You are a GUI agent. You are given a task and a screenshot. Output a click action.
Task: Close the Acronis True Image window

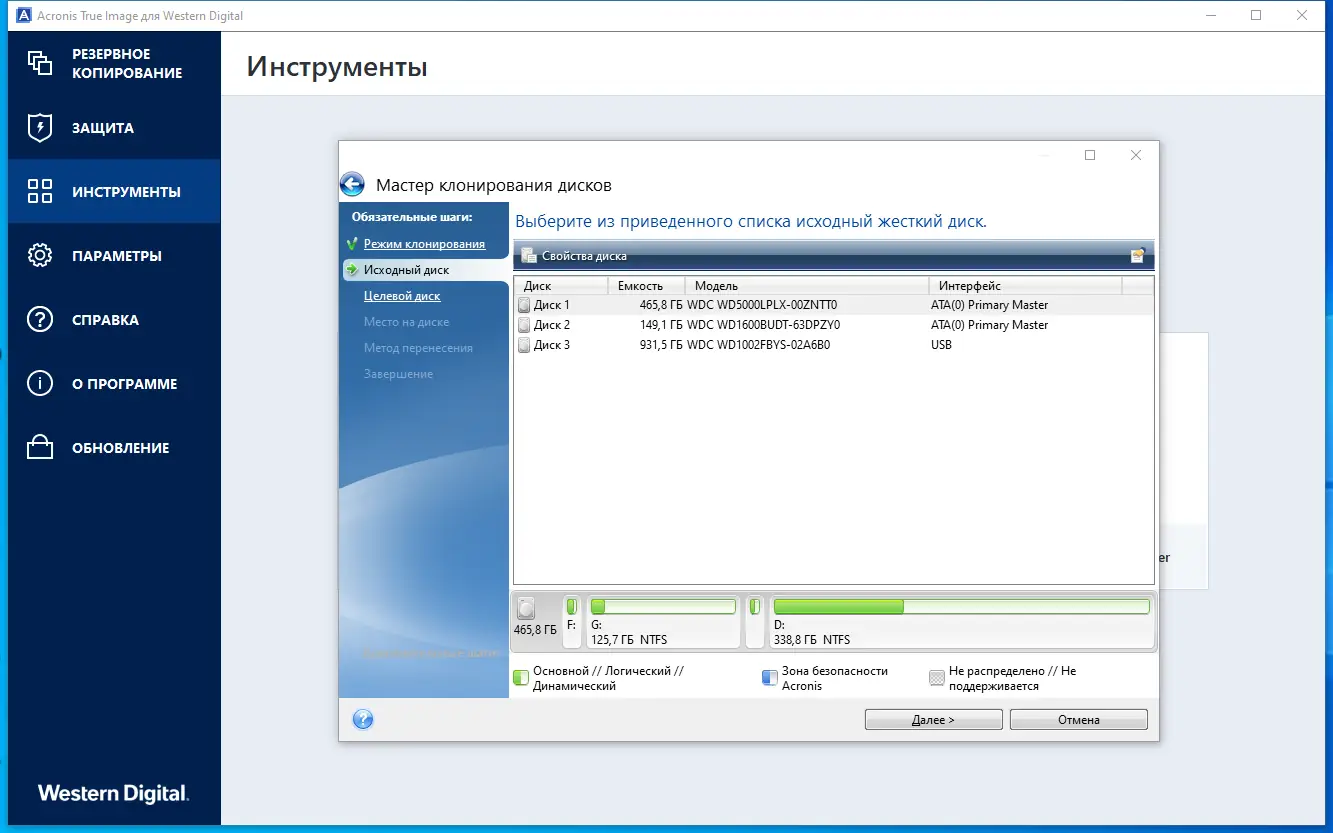[1302, 16]
